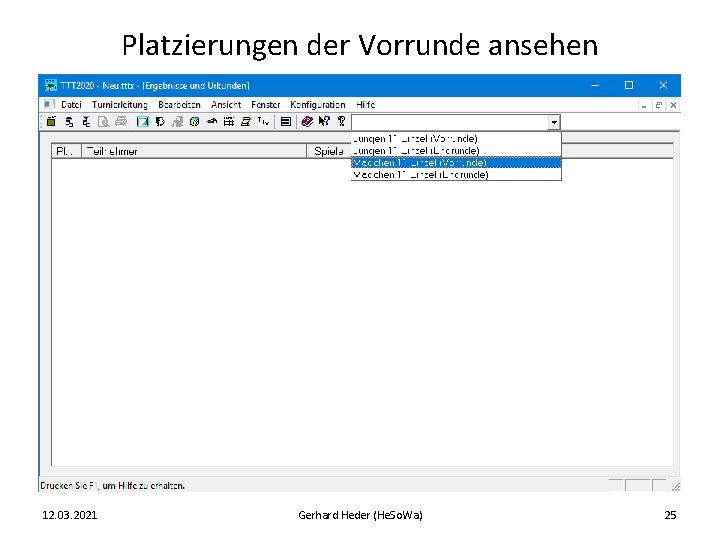
Task: Click the document icon left of Datei
Action: pos(50,104)
